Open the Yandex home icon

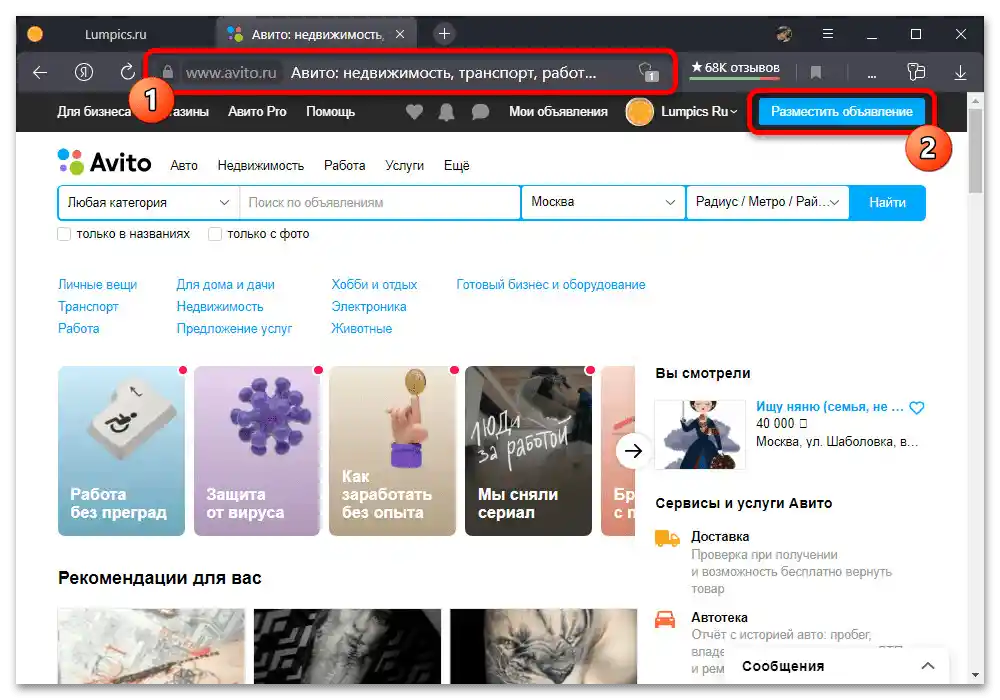[x=84, y=73]
